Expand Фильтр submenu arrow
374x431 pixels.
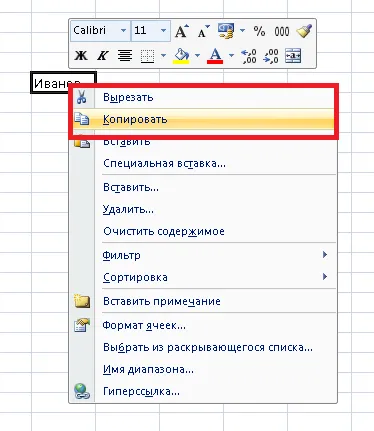(325, 255)
